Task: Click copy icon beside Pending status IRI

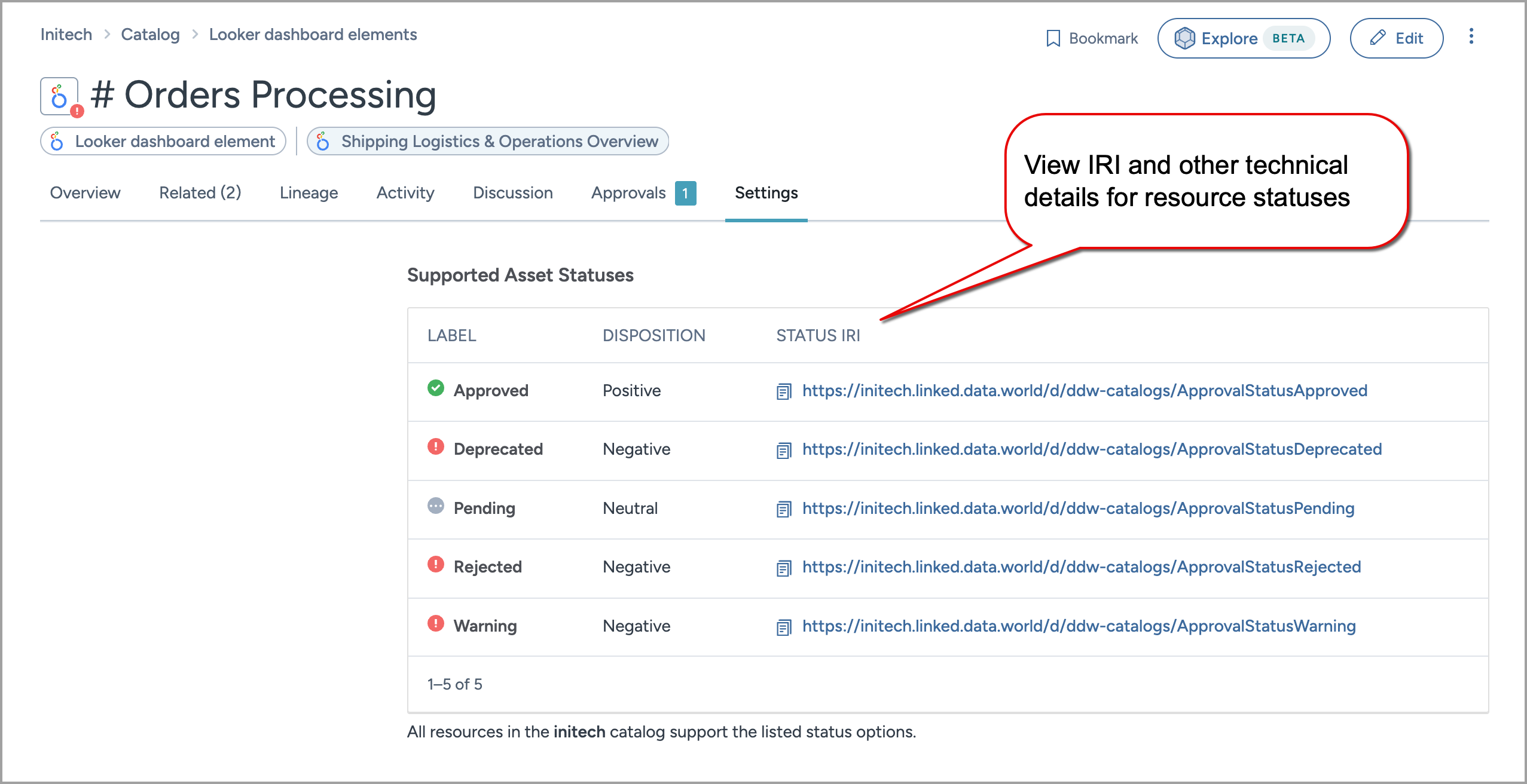Action: [x=783, y=509]
